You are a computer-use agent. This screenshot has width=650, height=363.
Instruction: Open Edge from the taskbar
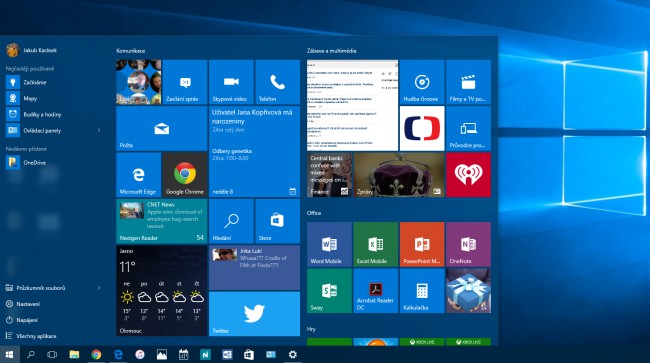(x=118, y=355)
